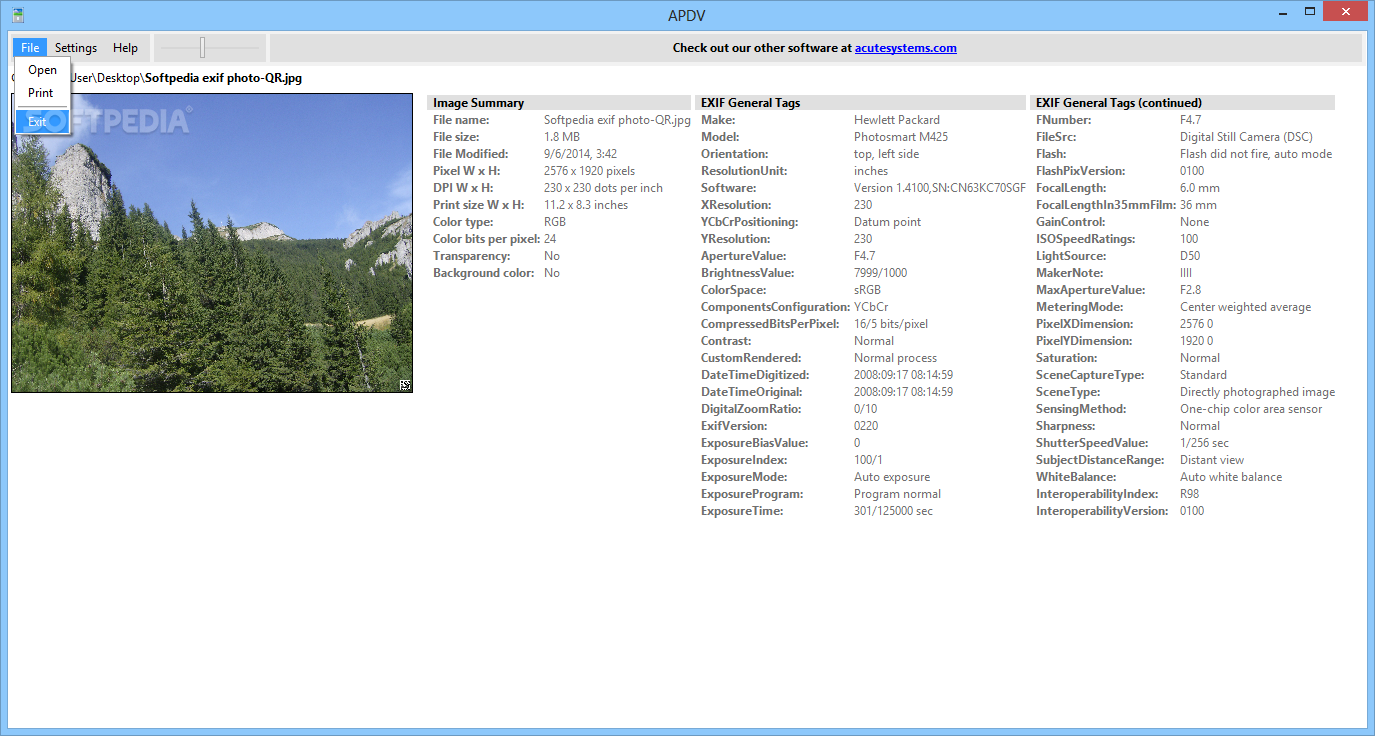Click the ComponentsConfiguration value 'YCbCr'

click(x=871, y=307)
